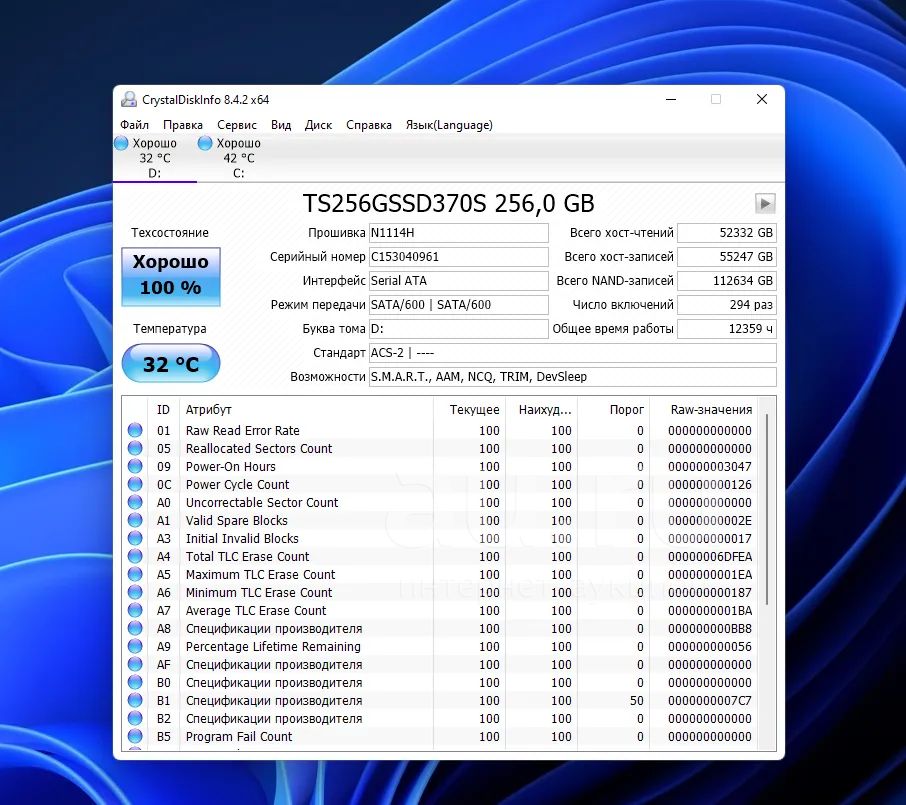This screenshot has height=805, width=906.
Task: Click the serial number field C153040961
Action: pyautogui.click(x=459, y=257)
